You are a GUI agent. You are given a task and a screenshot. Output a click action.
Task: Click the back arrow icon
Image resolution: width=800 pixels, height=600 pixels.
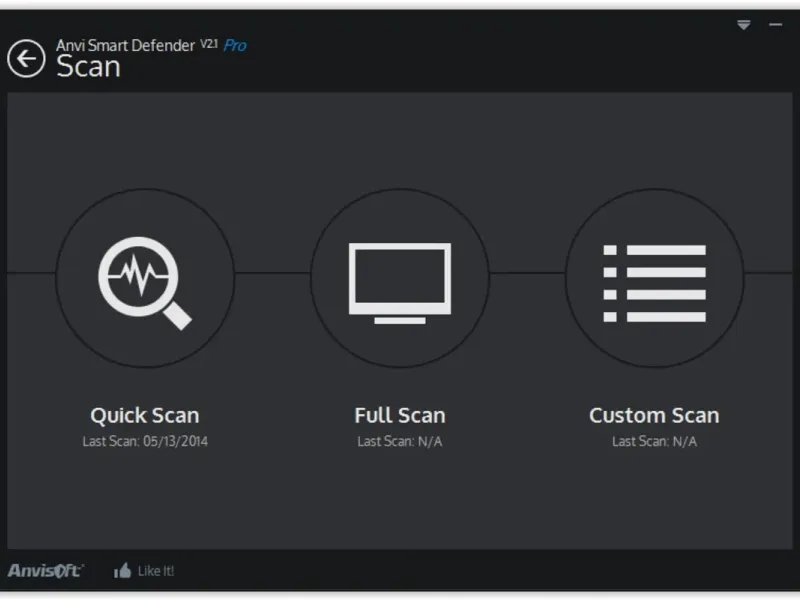pos(26,59)
